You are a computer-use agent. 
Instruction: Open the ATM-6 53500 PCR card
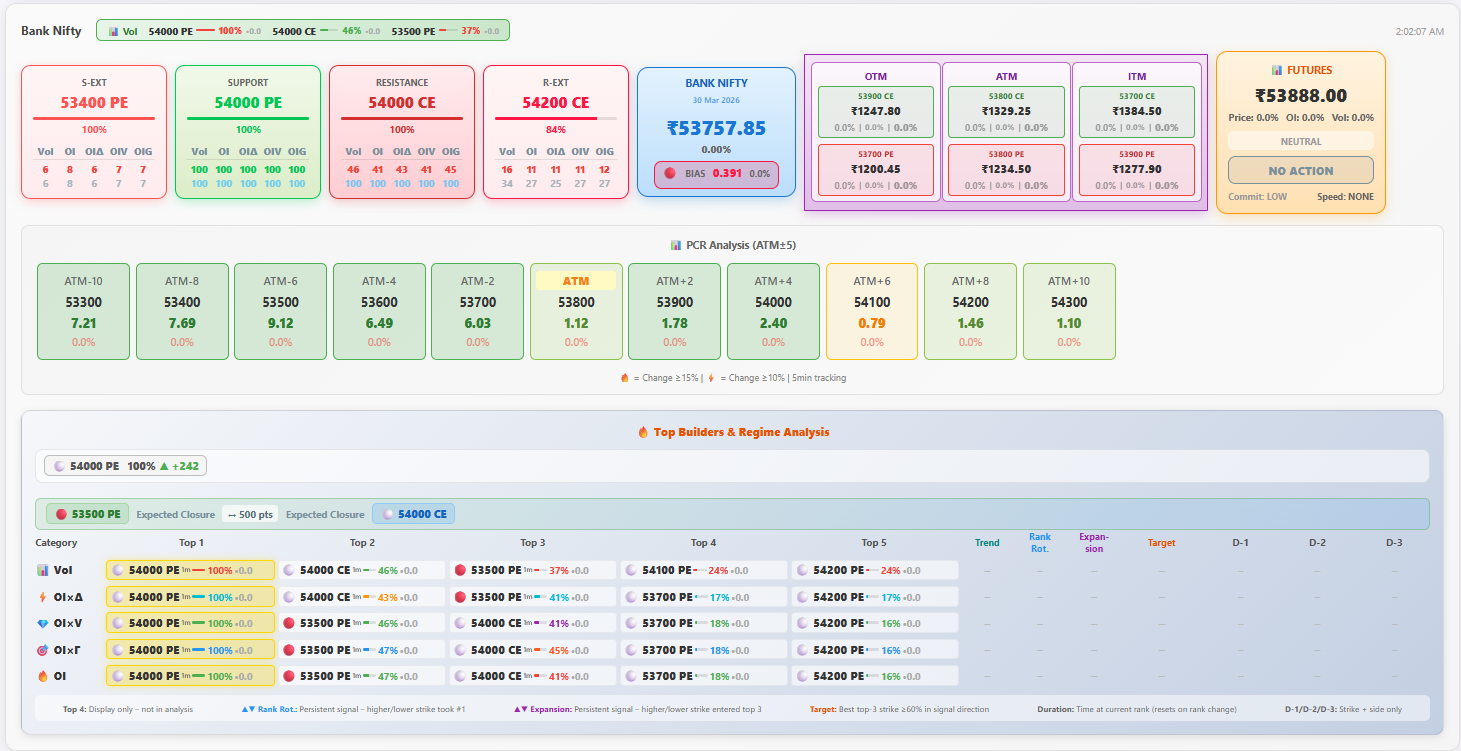[280, 311]
